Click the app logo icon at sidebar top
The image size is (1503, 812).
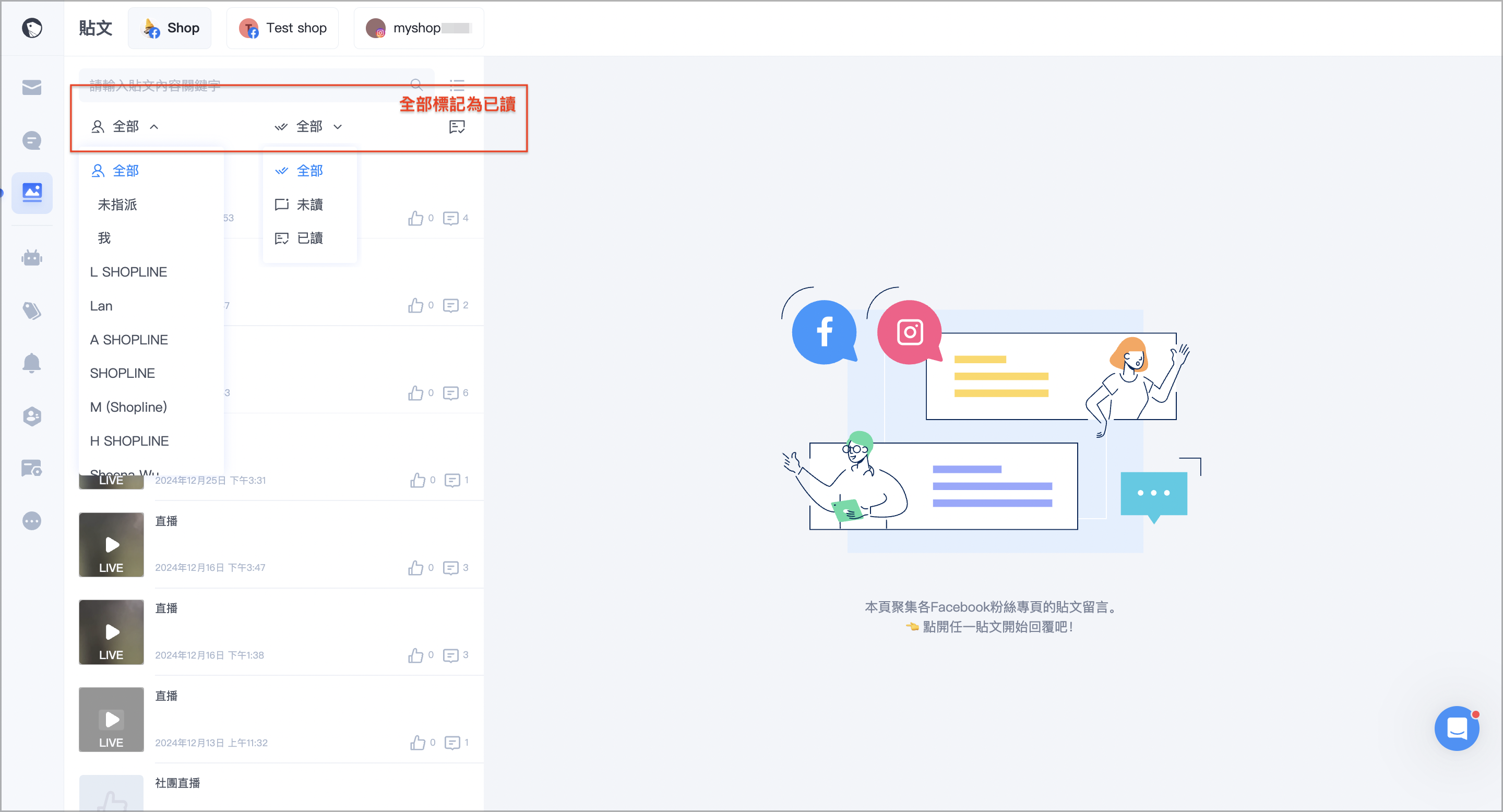pos(31,28)
